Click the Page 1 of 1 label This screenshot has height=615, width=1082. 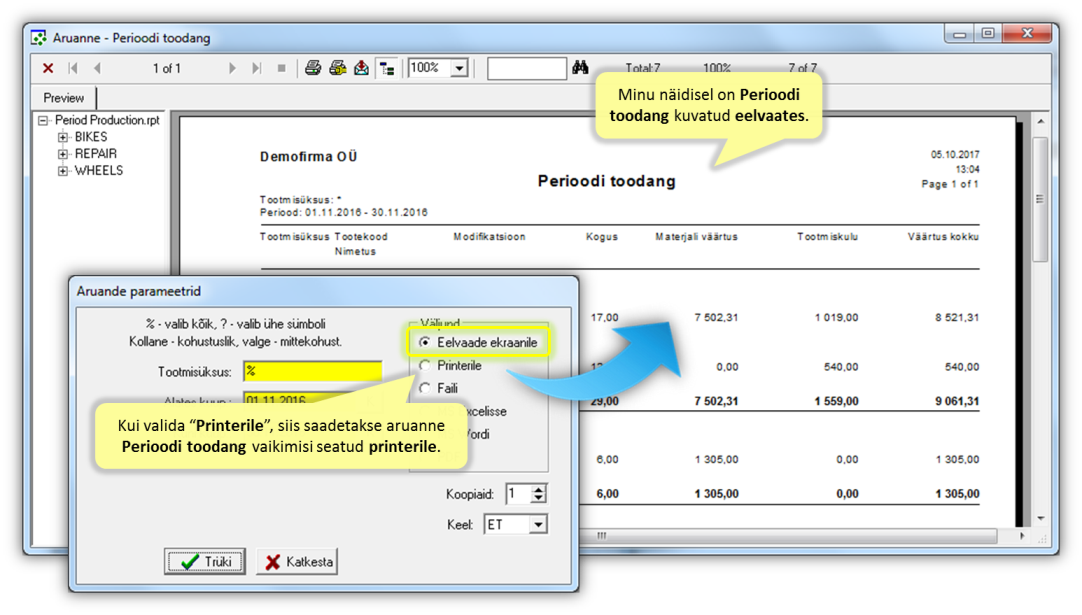coord(950,184)
